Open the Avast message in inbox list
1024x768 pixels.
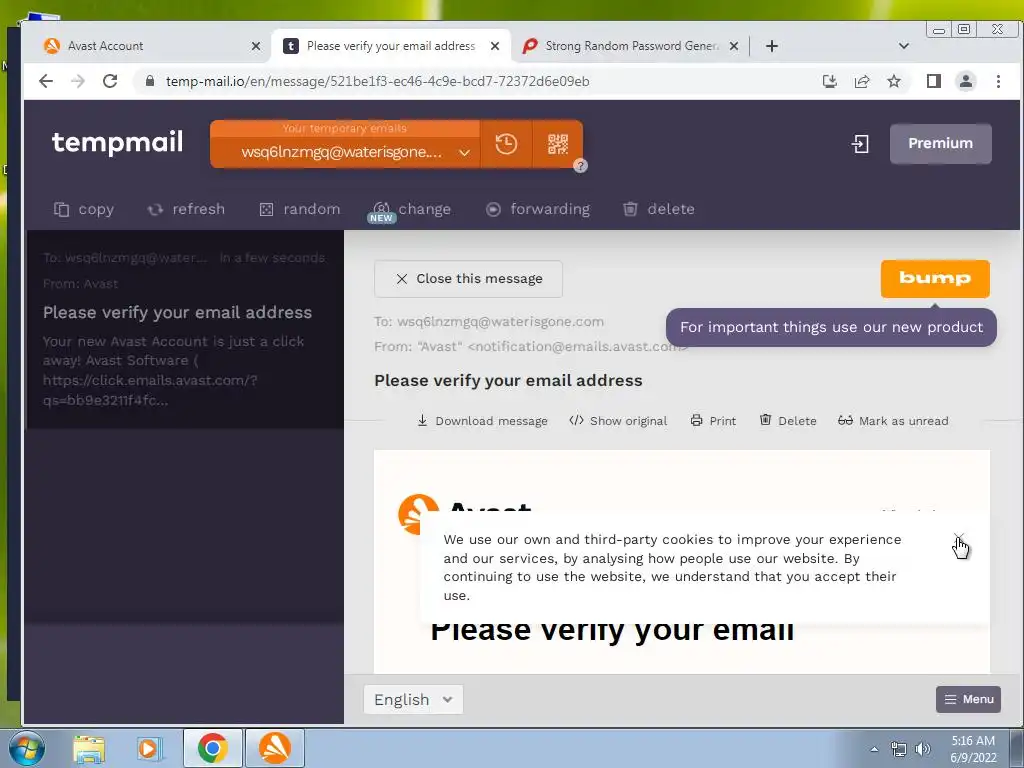click(184, 329)
